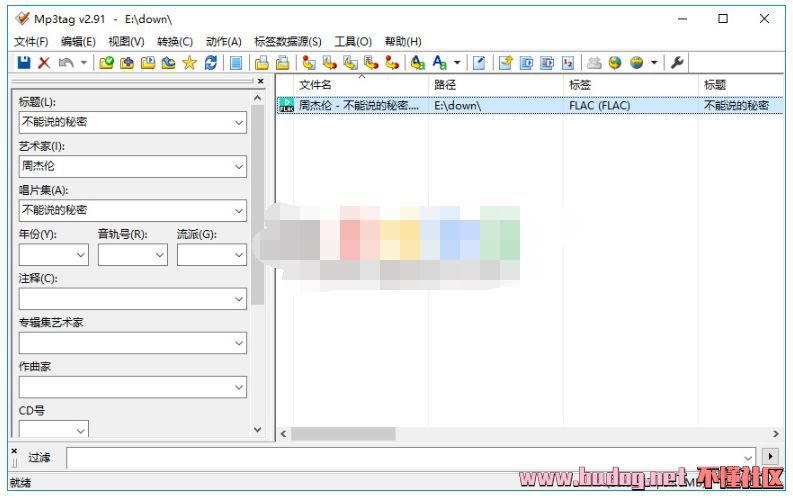Viewport: 793px width, 498px height.
Task: Close the tag panel with its x button
Action: pyautogui.click(x=260, y=81)
